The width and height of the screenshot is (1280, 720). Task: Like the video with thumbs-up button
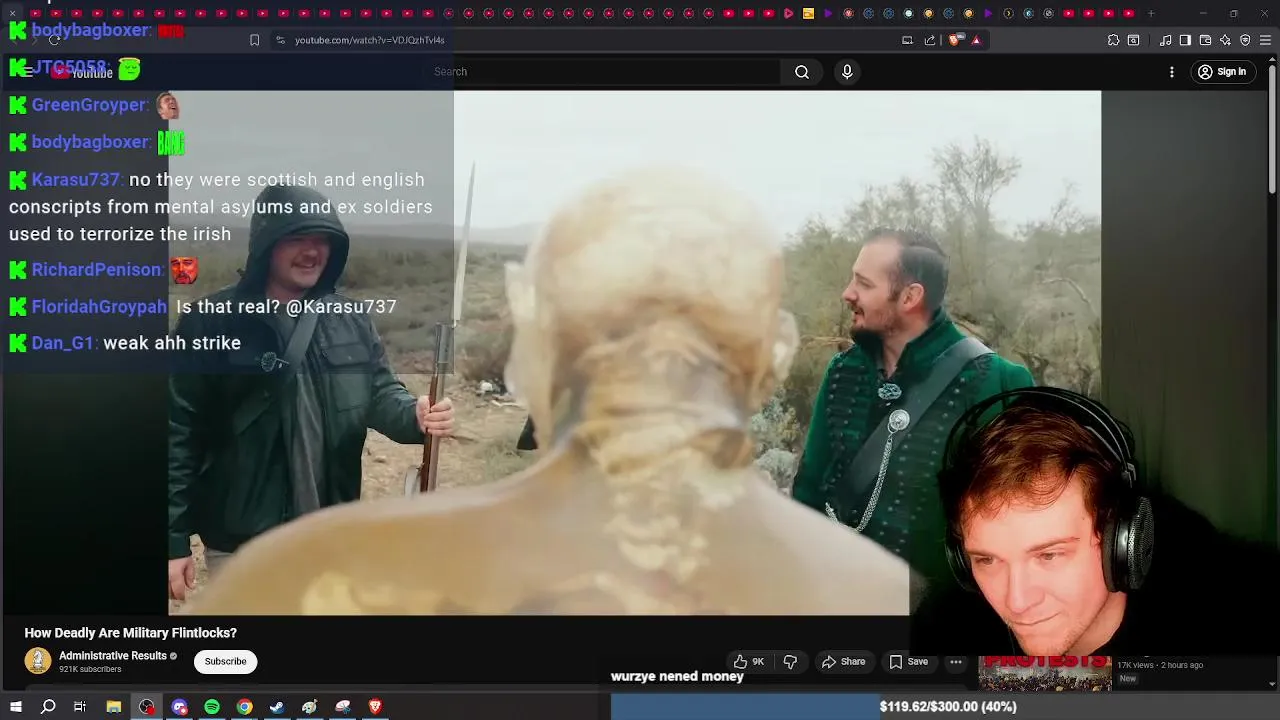748,662
